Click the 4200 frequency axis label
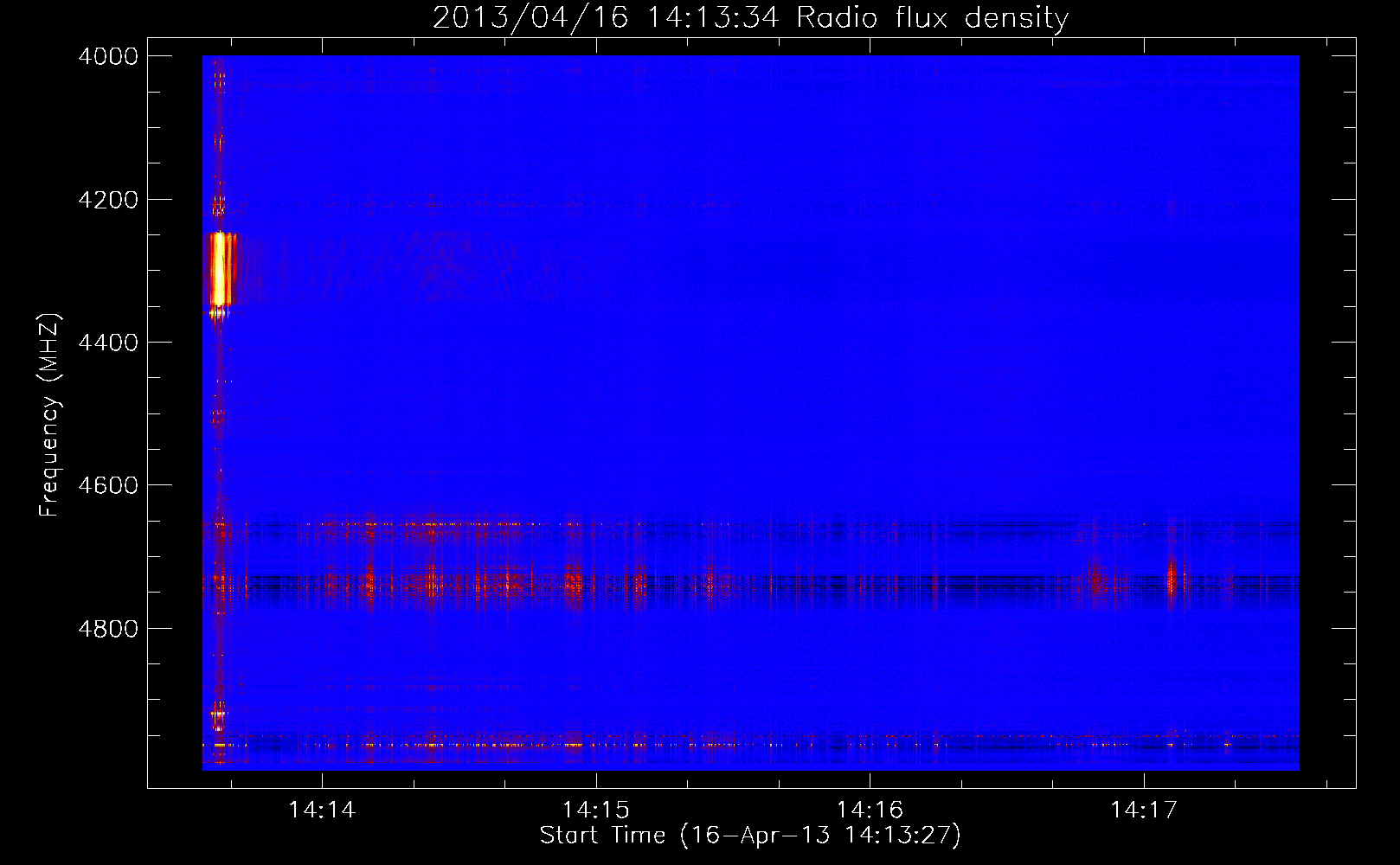The width and height of the screenshot is (1400, 865). pos(108,200)
